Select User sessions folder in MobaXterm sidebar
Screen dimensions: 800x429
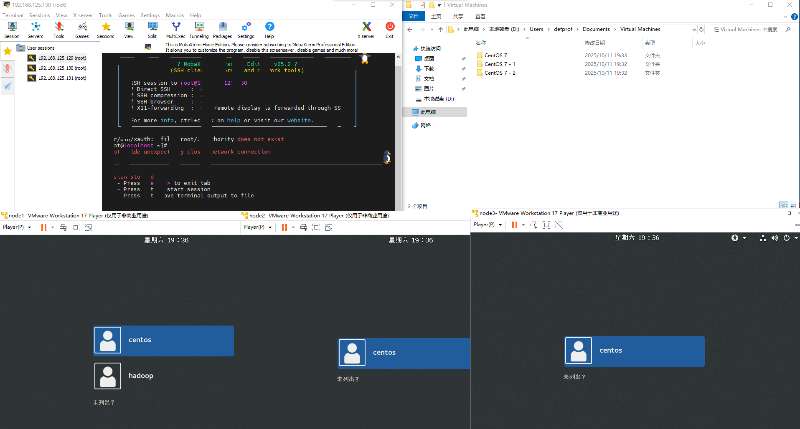(36, 48)
